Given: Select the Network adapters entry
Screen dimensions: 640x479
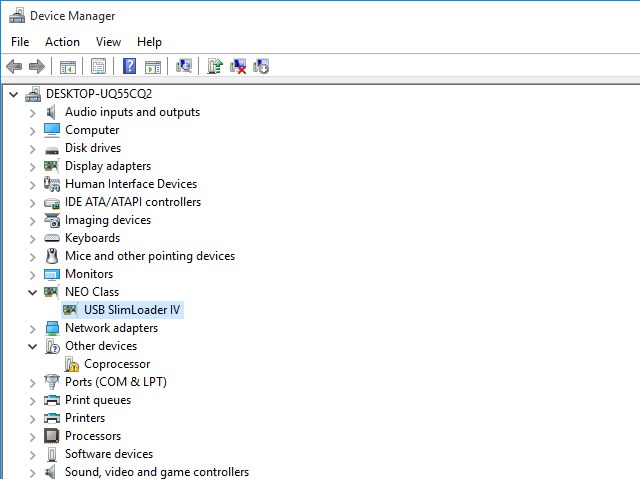Looking at the screenshot, I should (111, 328).
